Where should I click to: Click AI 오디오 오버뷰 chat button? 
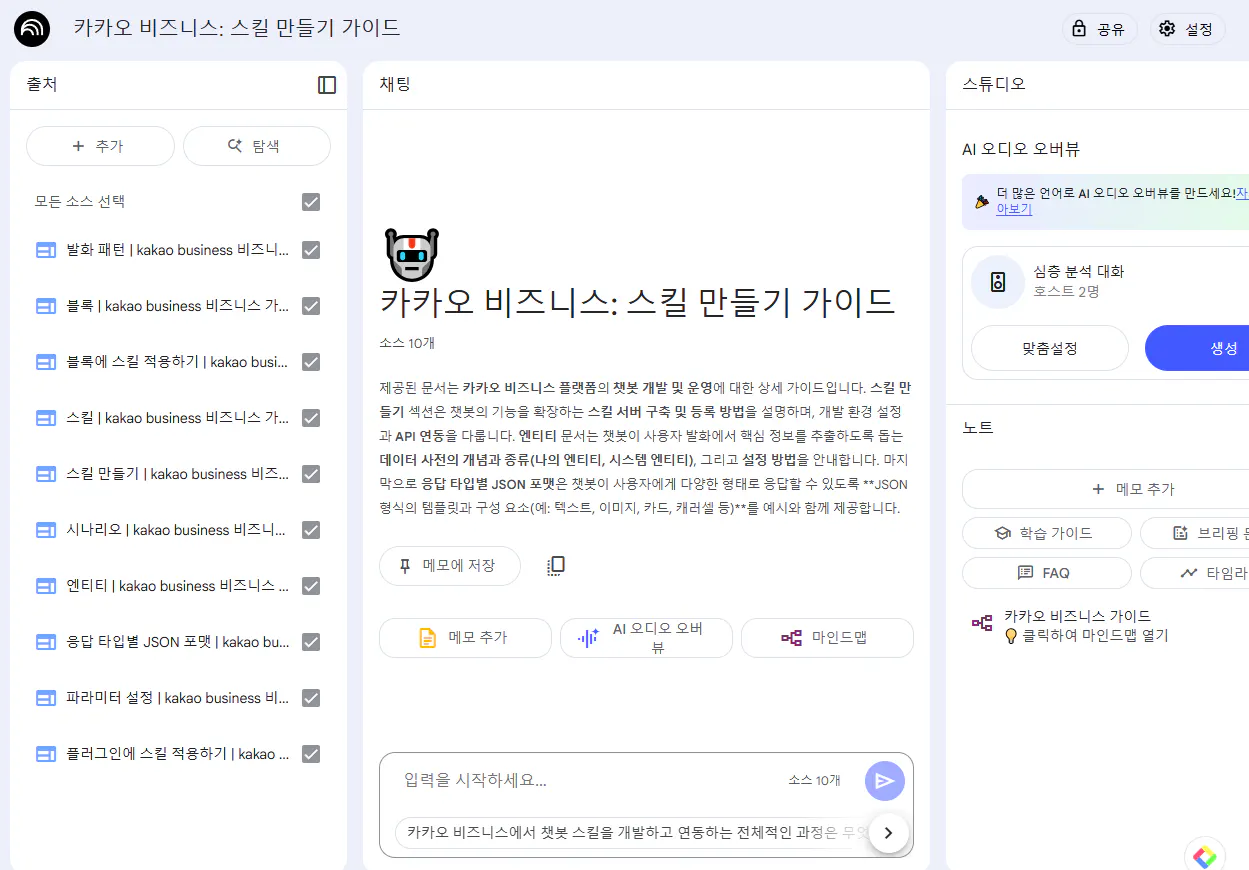click(646, 638)
